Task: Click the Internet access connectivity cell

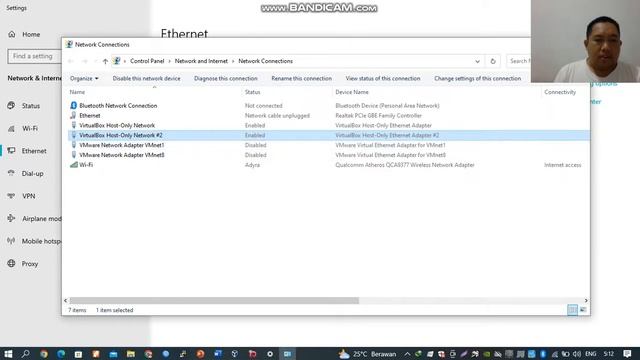Action: point(562,165)
